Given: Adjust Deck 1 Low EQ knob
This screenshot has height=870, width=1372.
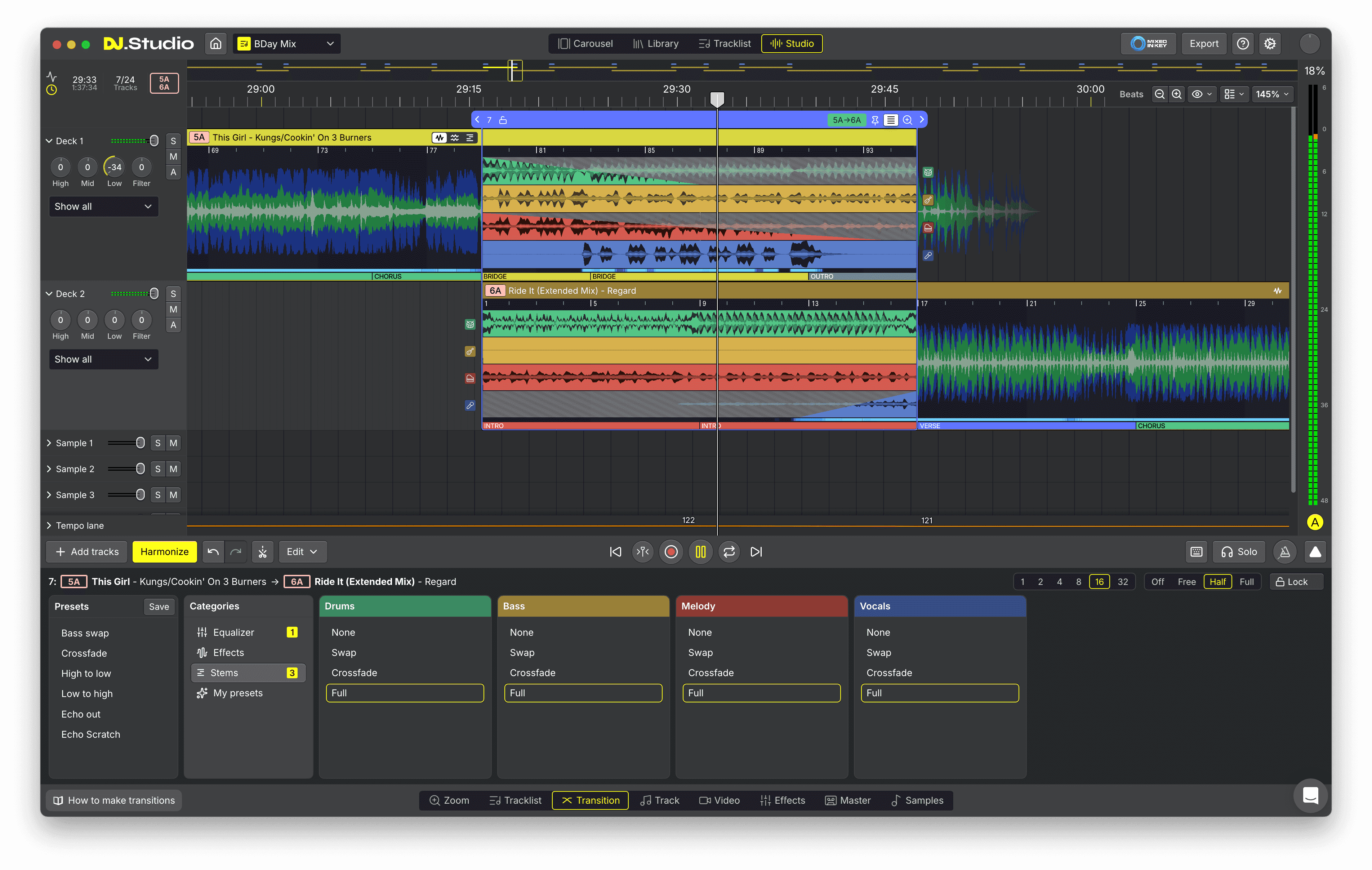Looking at the screenshot, I should 115,167.
